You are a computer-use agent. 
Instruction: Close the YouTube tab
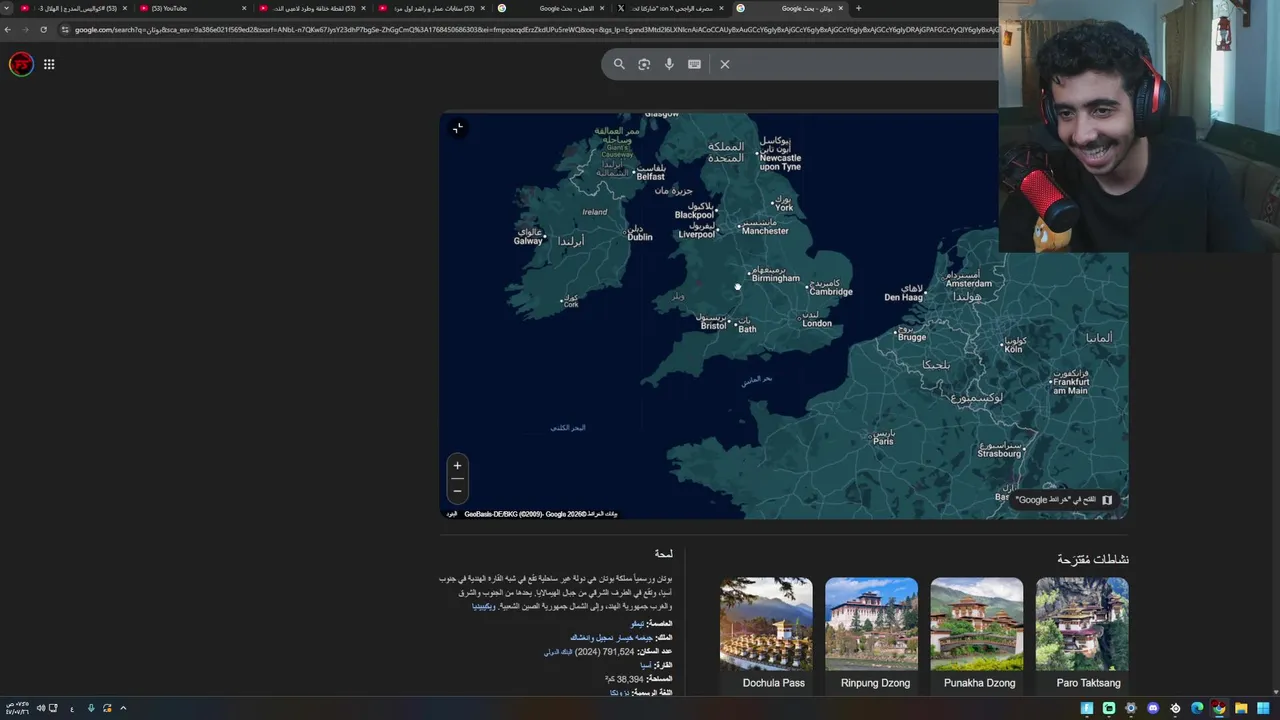click(244, 8)
